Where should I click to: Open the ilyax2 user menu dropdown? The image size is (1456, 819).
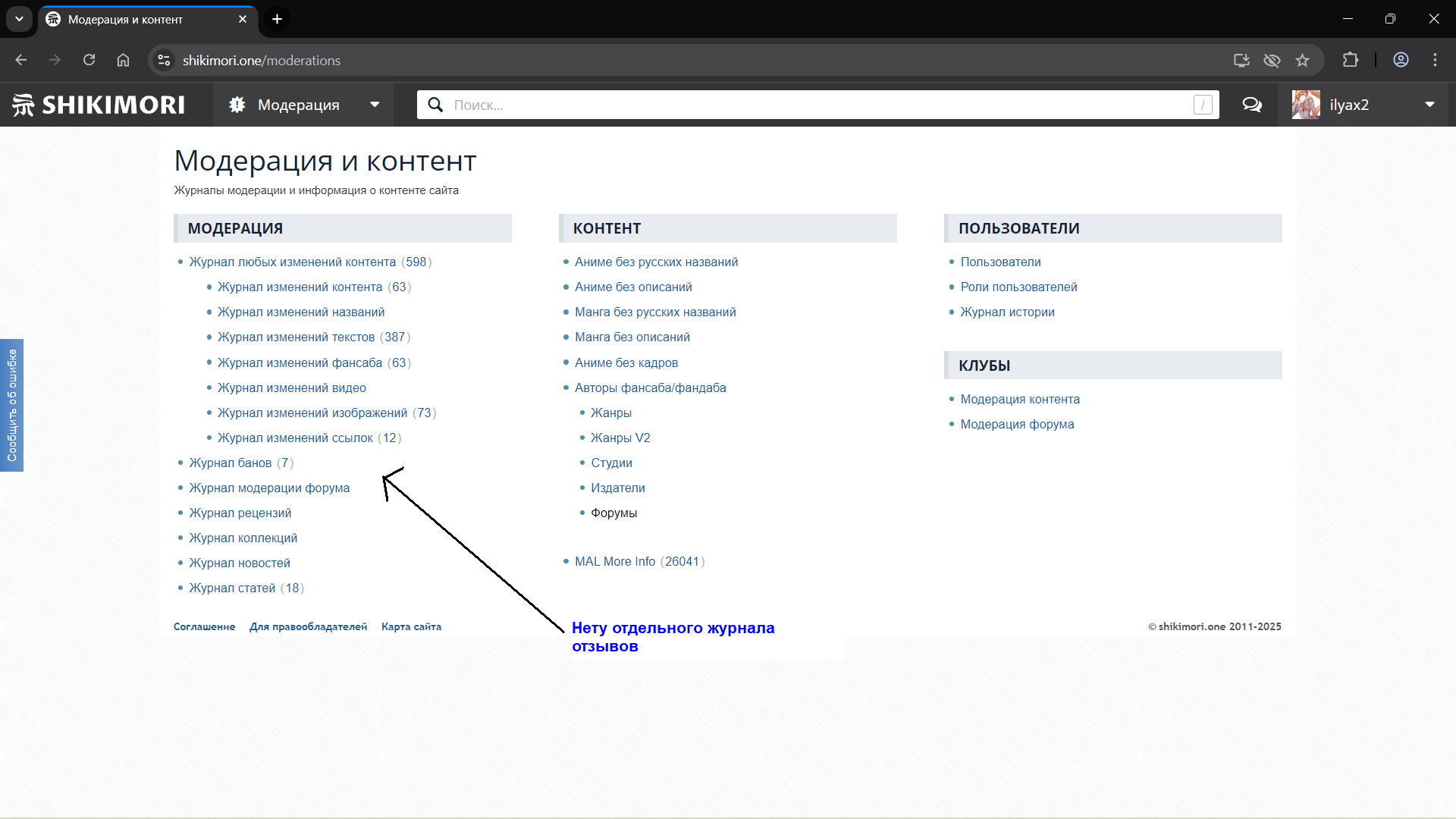coord(1429,105)
